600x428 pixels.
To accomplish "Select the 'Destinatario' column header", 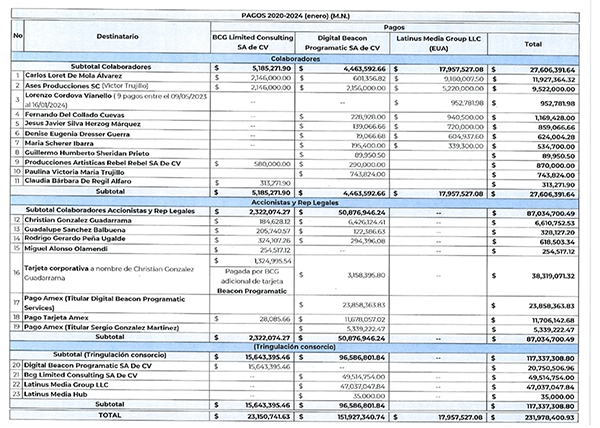I will coord(112,34).
